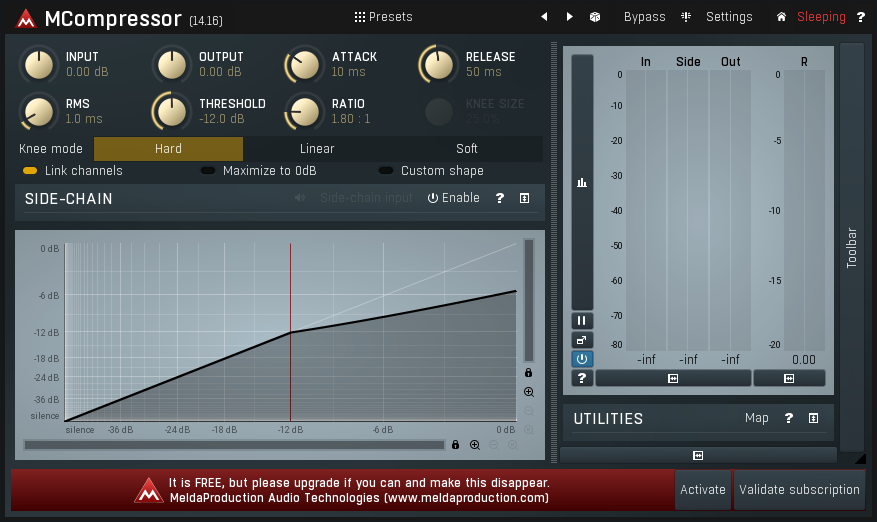Click the Threshold knob

[172, 111]
